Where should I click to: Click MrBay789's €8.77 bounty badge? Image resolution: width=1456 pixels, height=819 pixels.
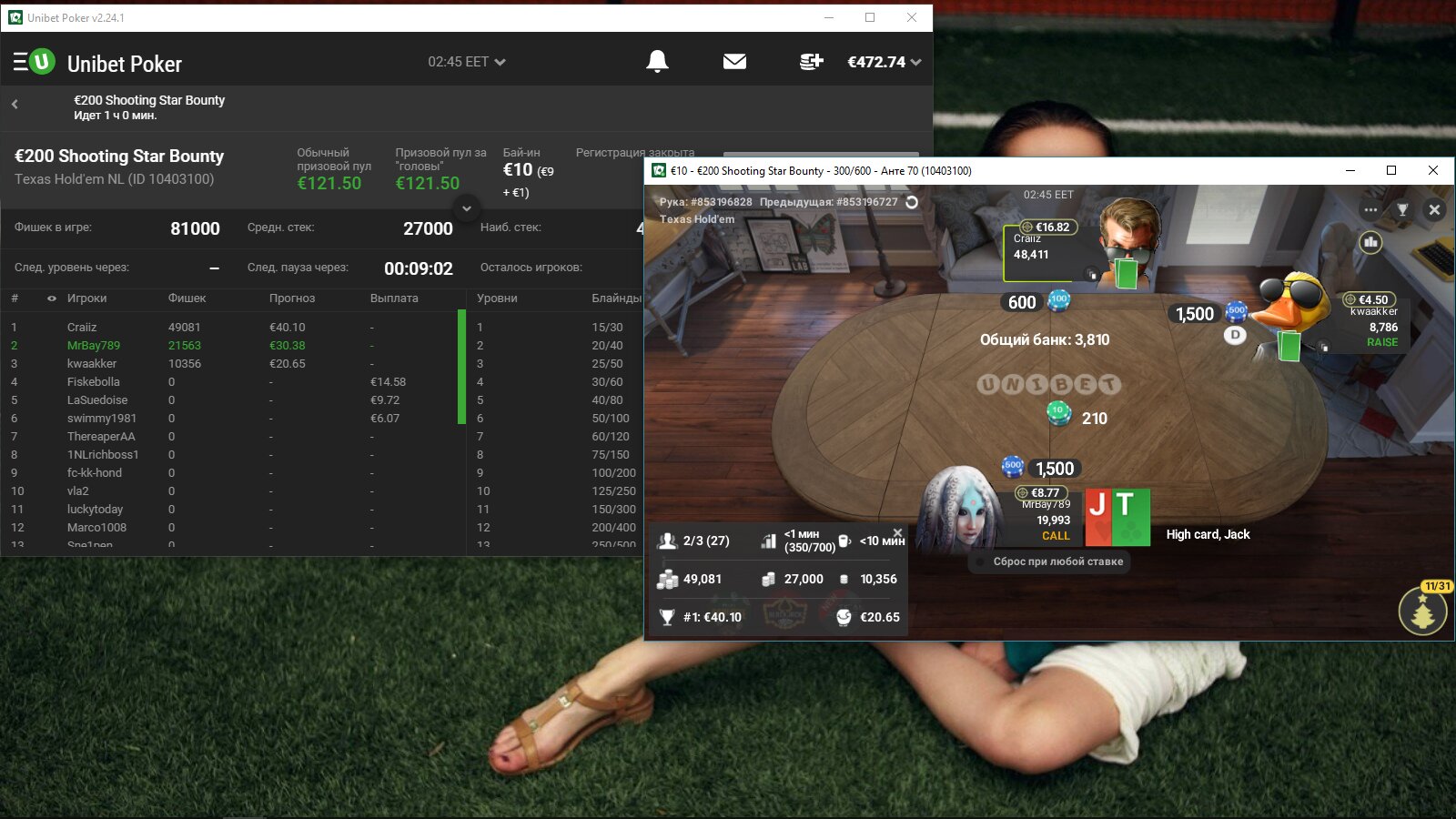point(1040,492)
